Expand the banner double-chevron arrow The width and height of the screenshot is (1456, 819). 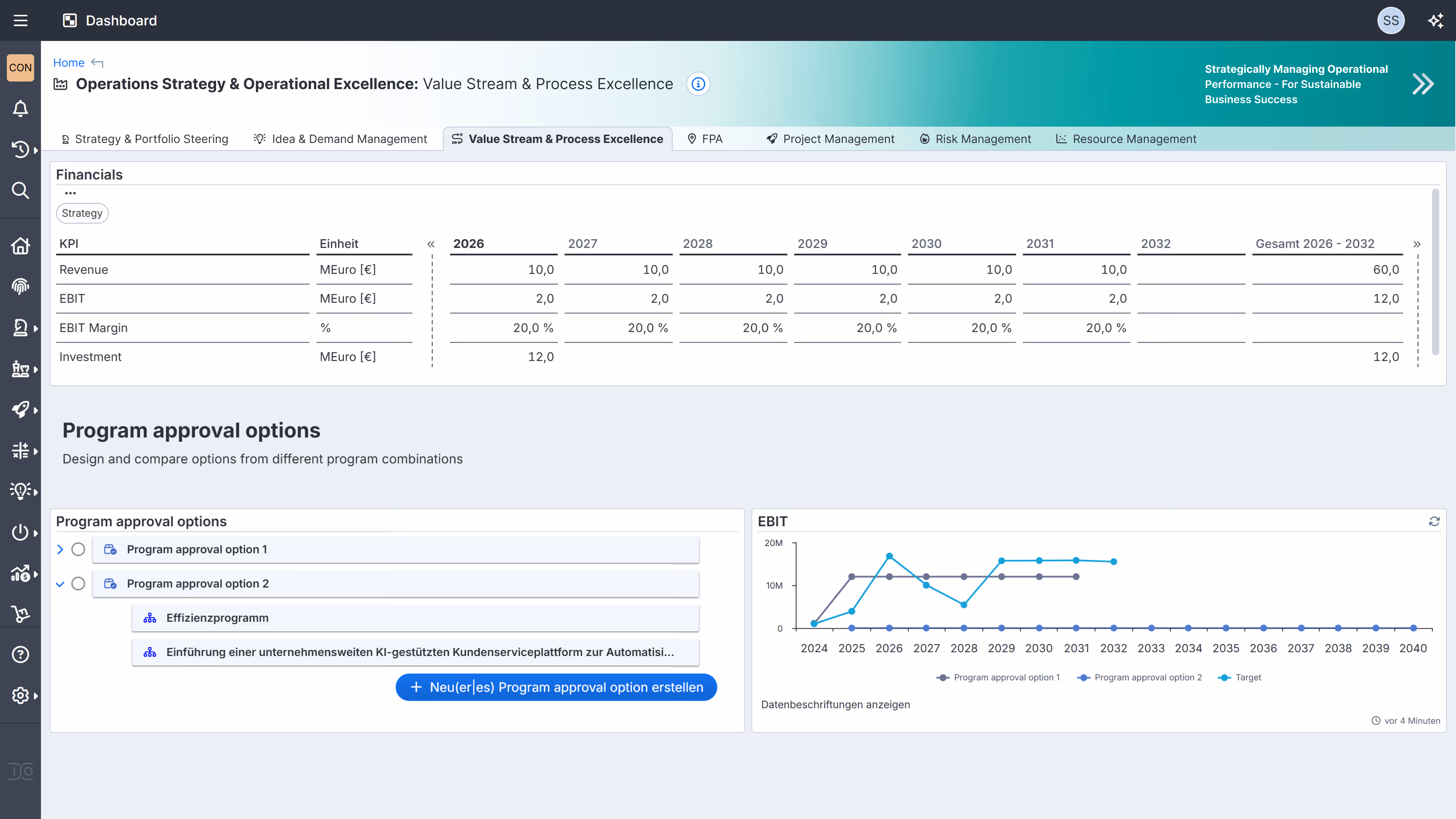pos(1423,84)
